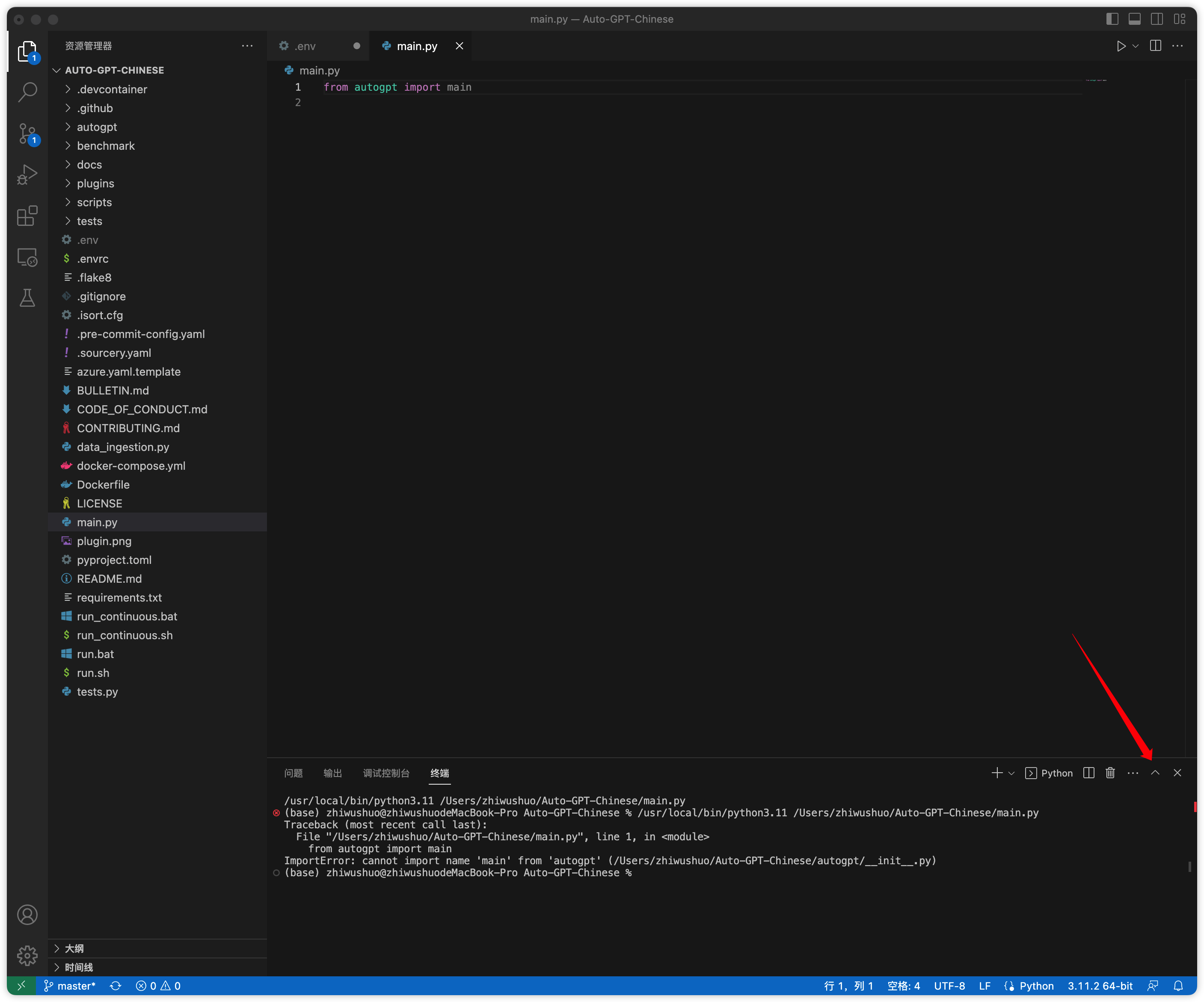
Task: Kill terminal with the trash icon
Action: [x=1110, y=773]
